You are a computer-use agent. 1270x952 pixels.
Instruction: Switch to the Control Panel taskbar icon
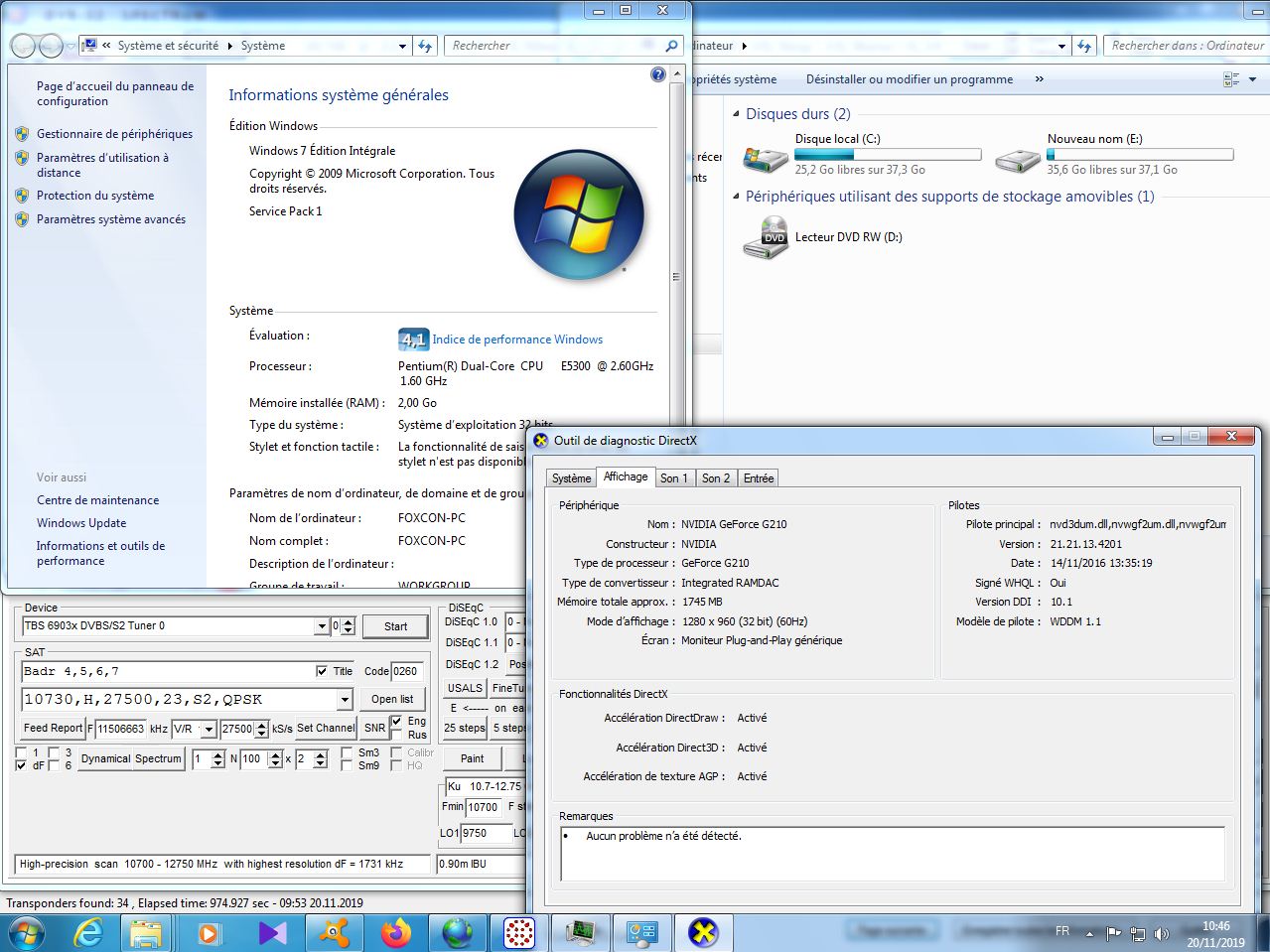[x=643, y=933]
